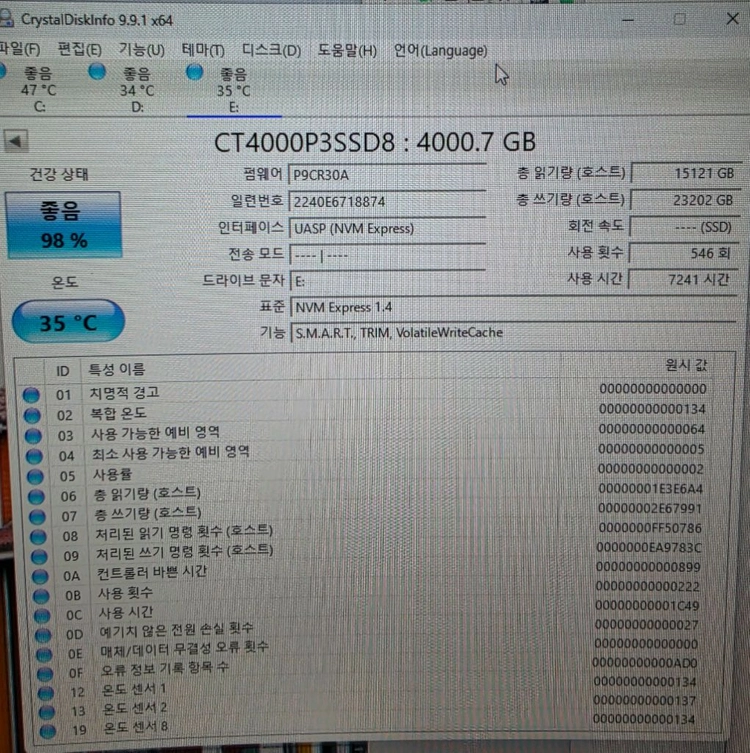Viewport: 750px width, 753px height.
Task: Click total host writes value 23202 GB
Action: click(x=686, y=200)
